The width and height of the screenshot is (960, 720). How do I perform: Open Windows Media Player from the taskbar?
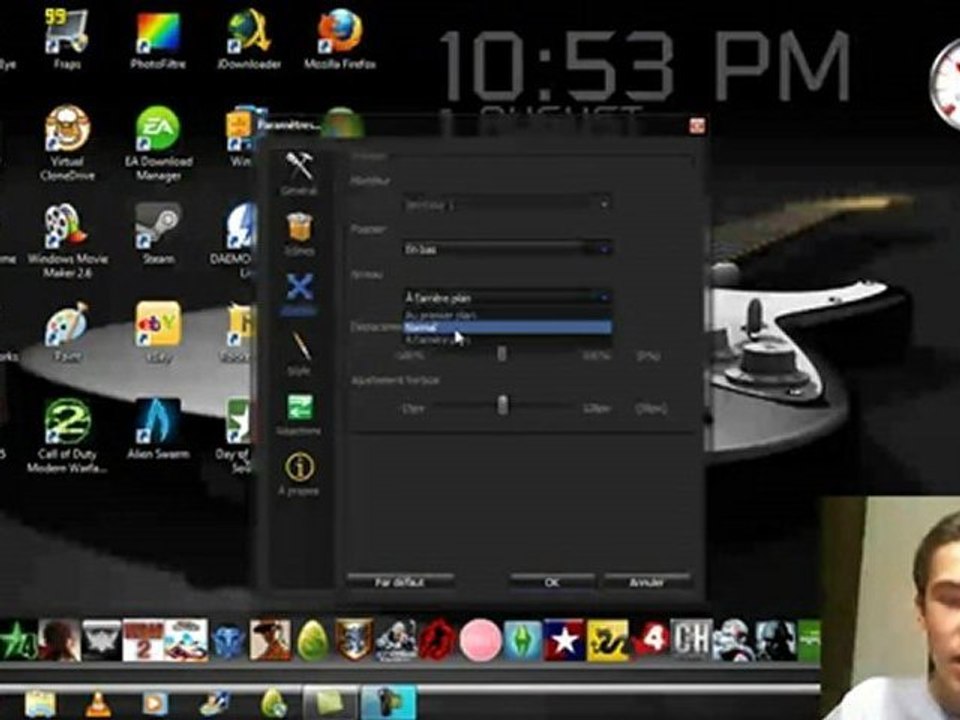coord(154,702)
